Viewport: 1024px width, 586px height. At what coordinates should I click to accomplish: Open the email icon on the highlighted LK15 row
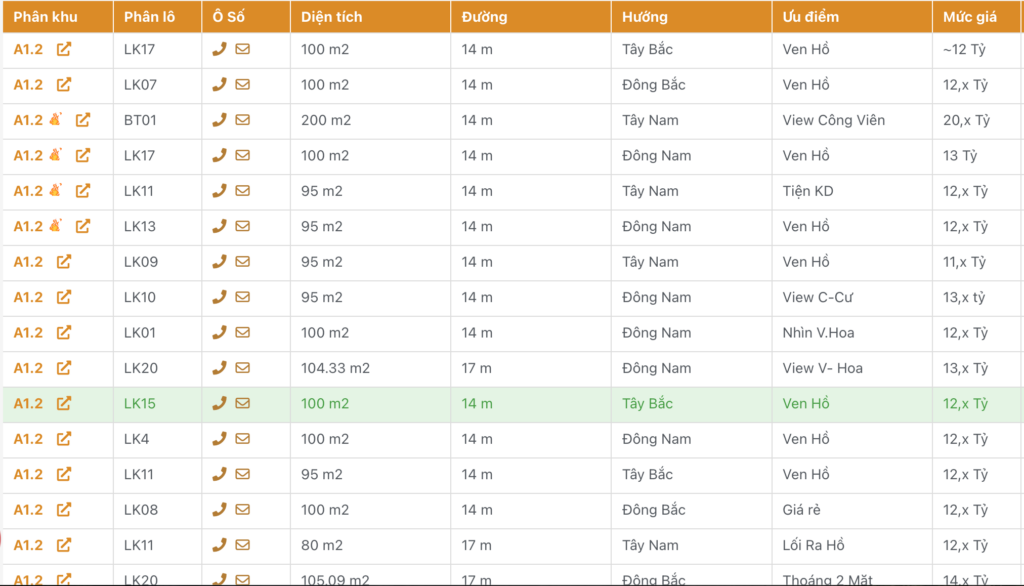[243, 403]
